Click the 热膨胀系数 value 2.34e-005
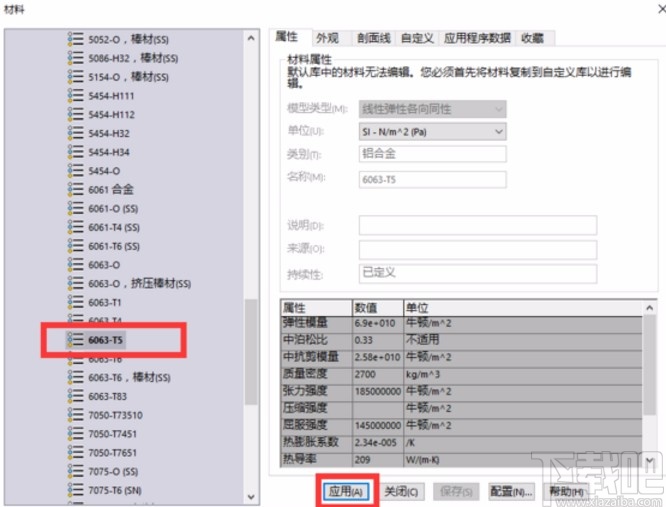The image size is (666, 507). pos(375,442)
